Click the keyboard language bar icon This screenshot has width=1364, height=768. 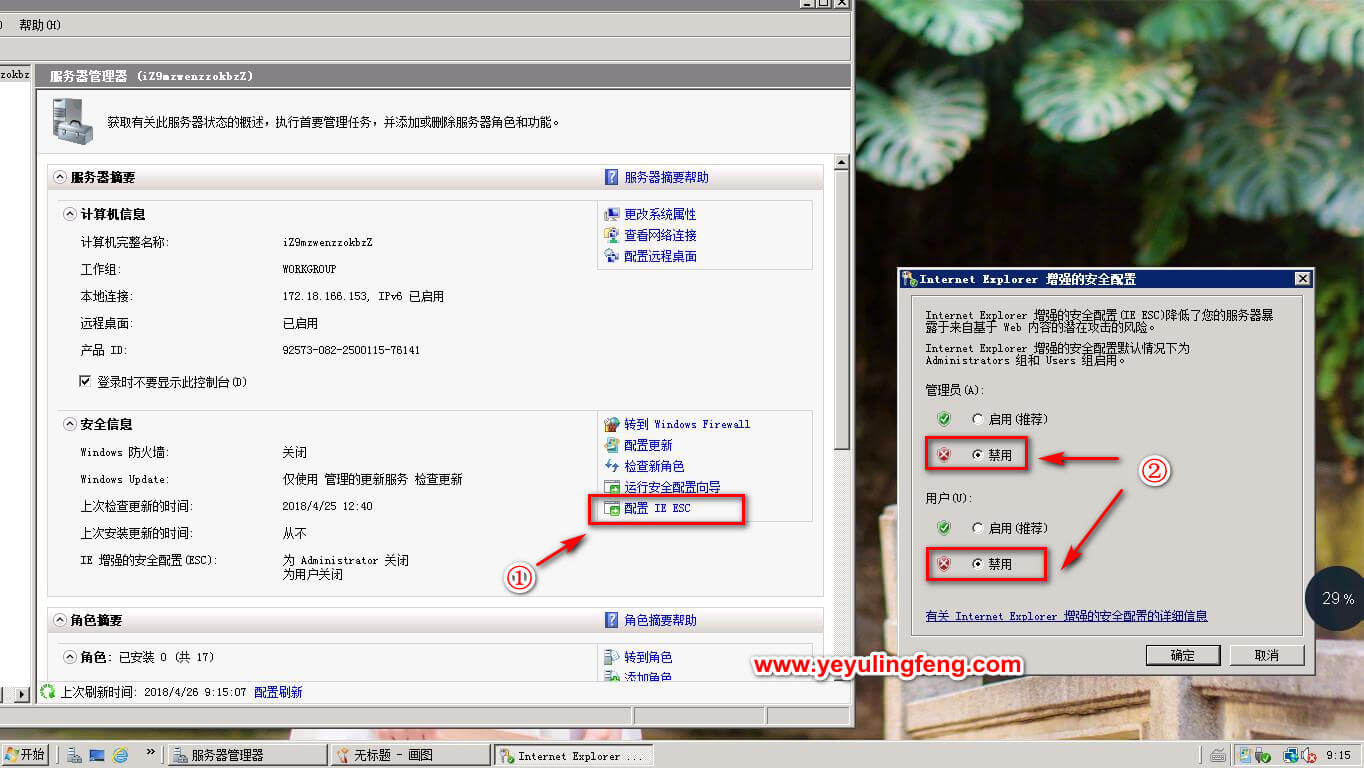click(x=1217, y=755)
